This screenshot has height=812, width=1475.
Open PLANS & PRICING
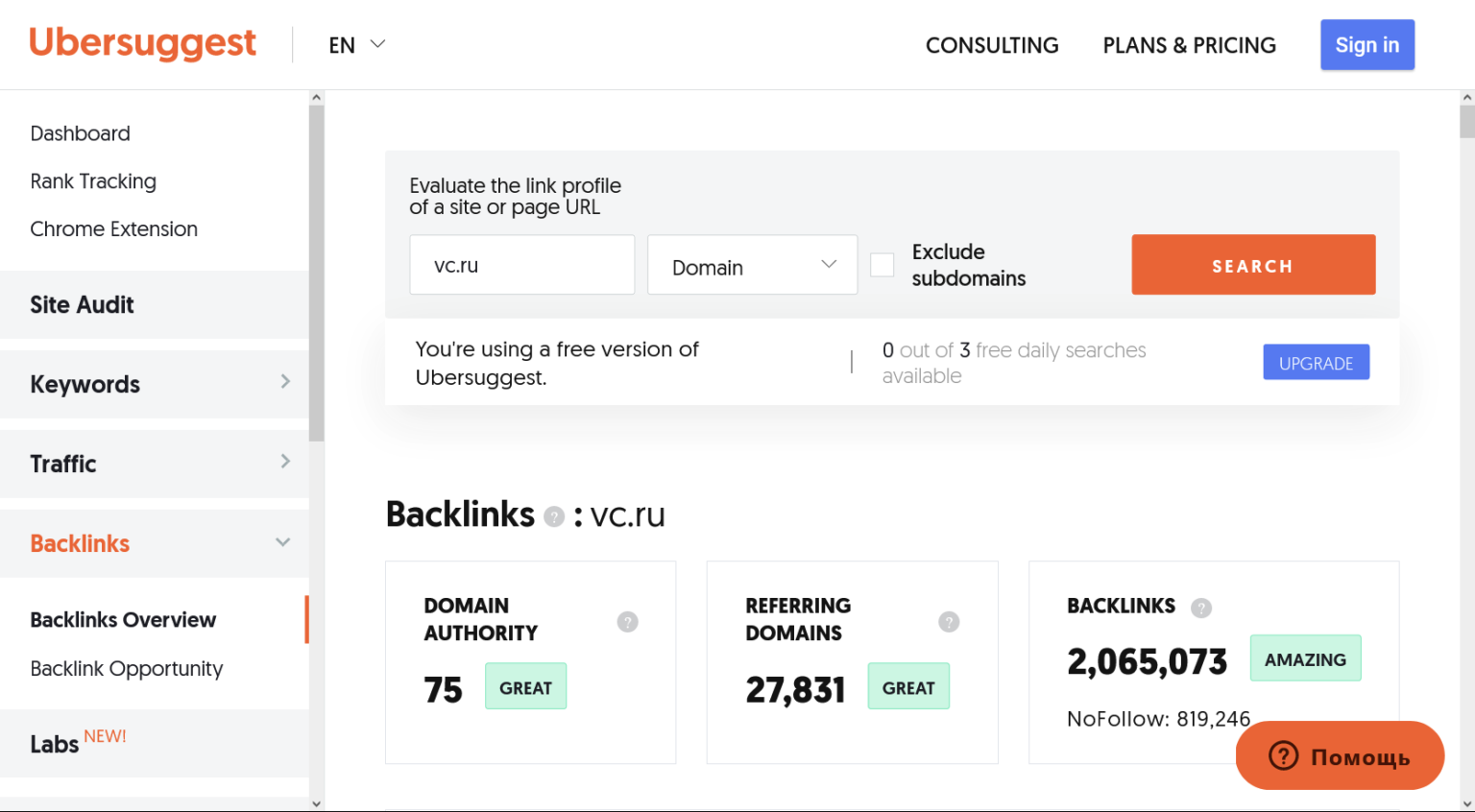(x=1189, y=45)
